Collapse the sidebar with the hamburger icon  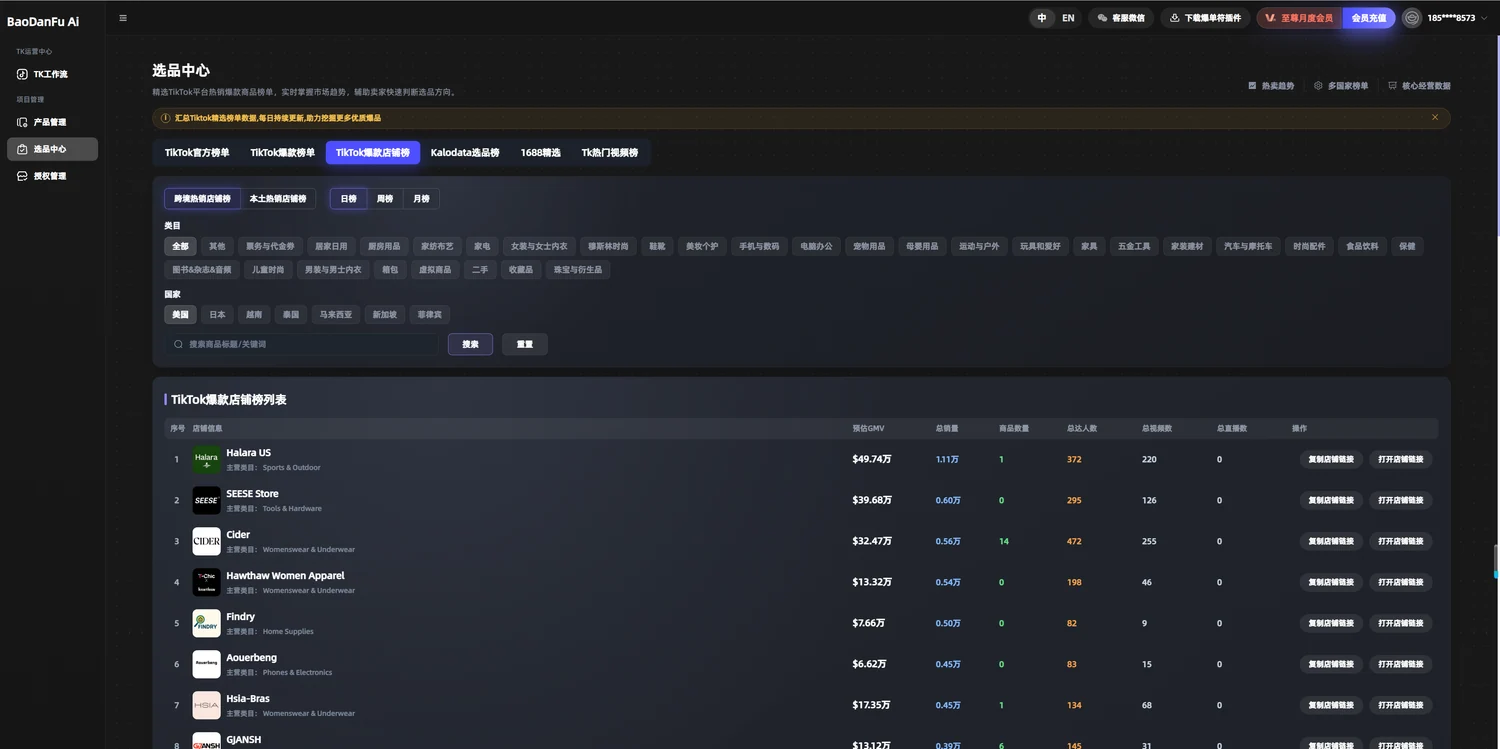point(123,18)
